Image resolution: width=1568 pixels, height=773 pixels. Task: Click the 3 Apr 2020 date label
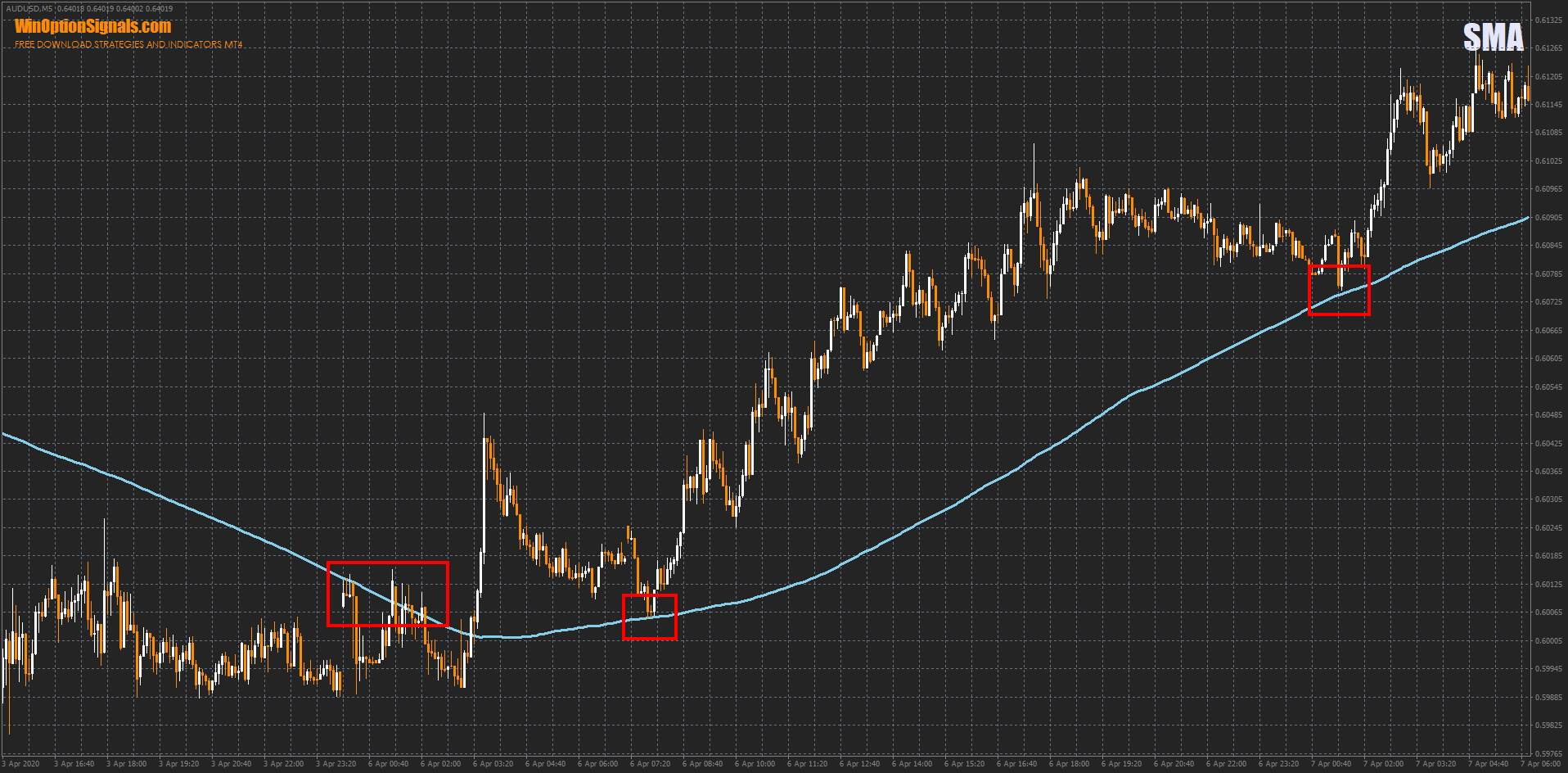coord(23,765)
